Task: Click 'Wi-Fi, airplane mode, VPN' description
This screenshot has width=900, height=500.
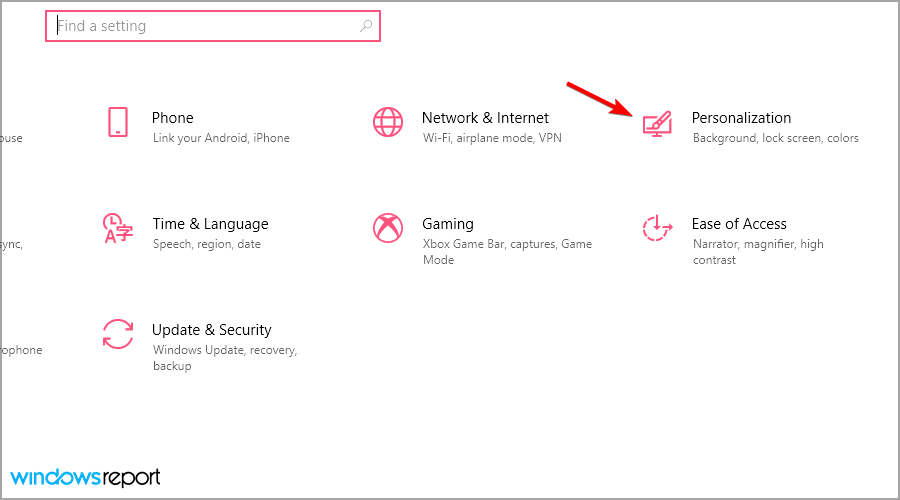Action: pos(492,138)
